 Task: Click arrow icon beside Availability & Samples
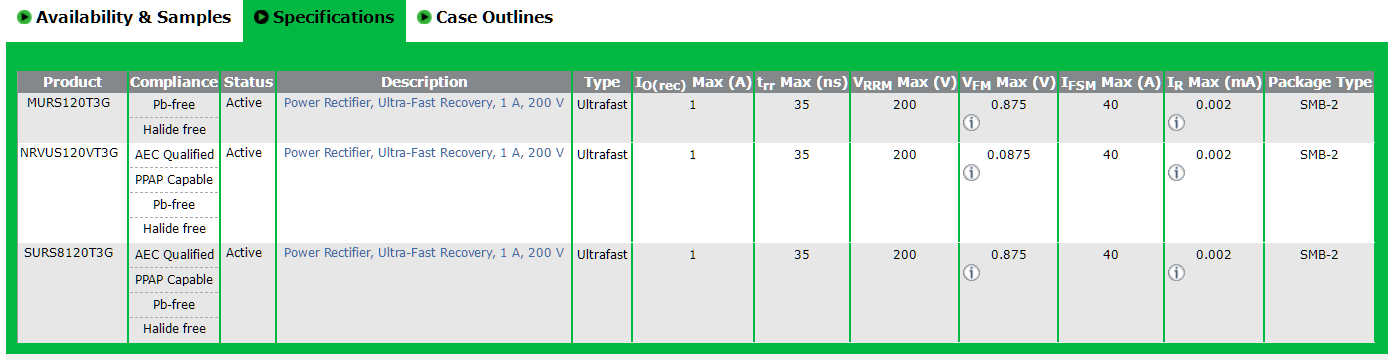pyautogui.click(x=24, y=17)
